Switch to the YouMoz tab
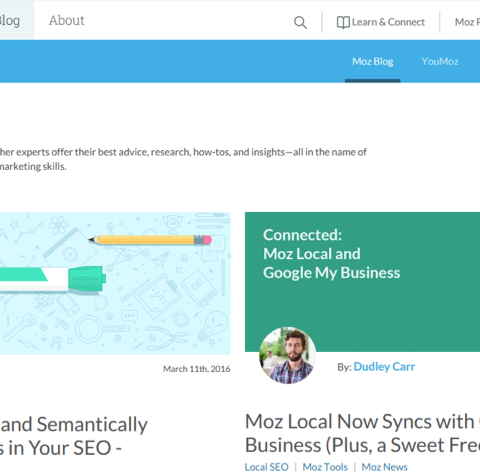Viewport: 480px width, 472px height. (x=440, y=62)
